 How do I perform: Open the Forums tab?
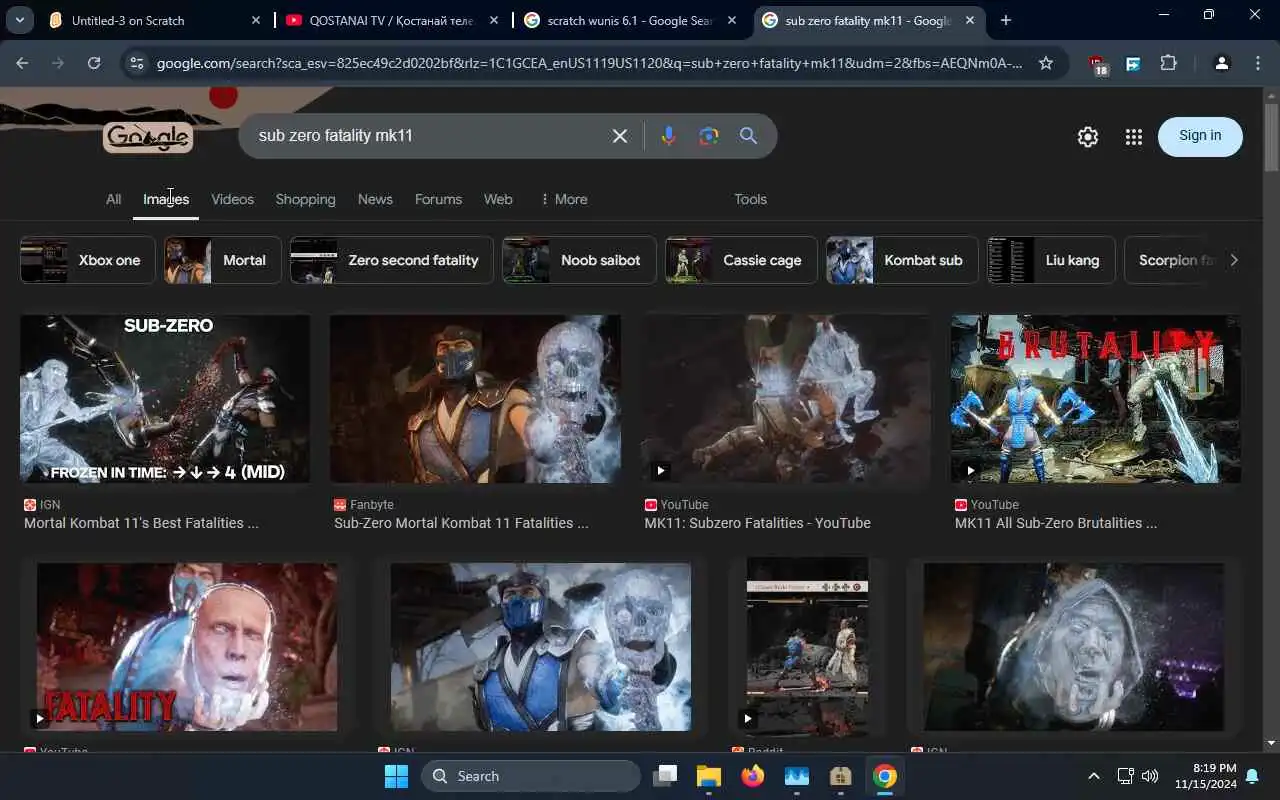tap(438, 199)
